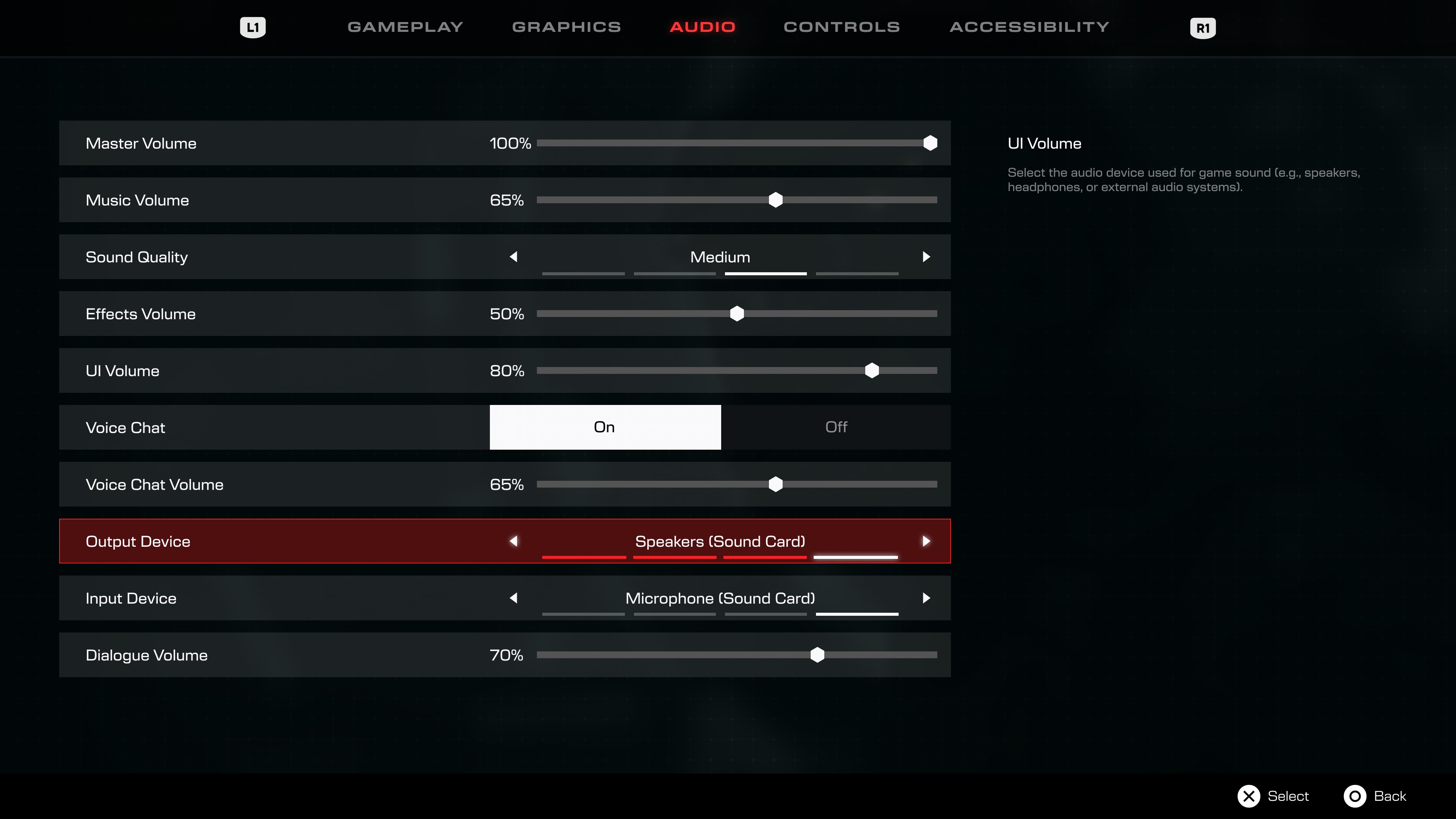The image size is (1456, 819).
Task: Click the Input Device left arrow
Action: (513, 598)
